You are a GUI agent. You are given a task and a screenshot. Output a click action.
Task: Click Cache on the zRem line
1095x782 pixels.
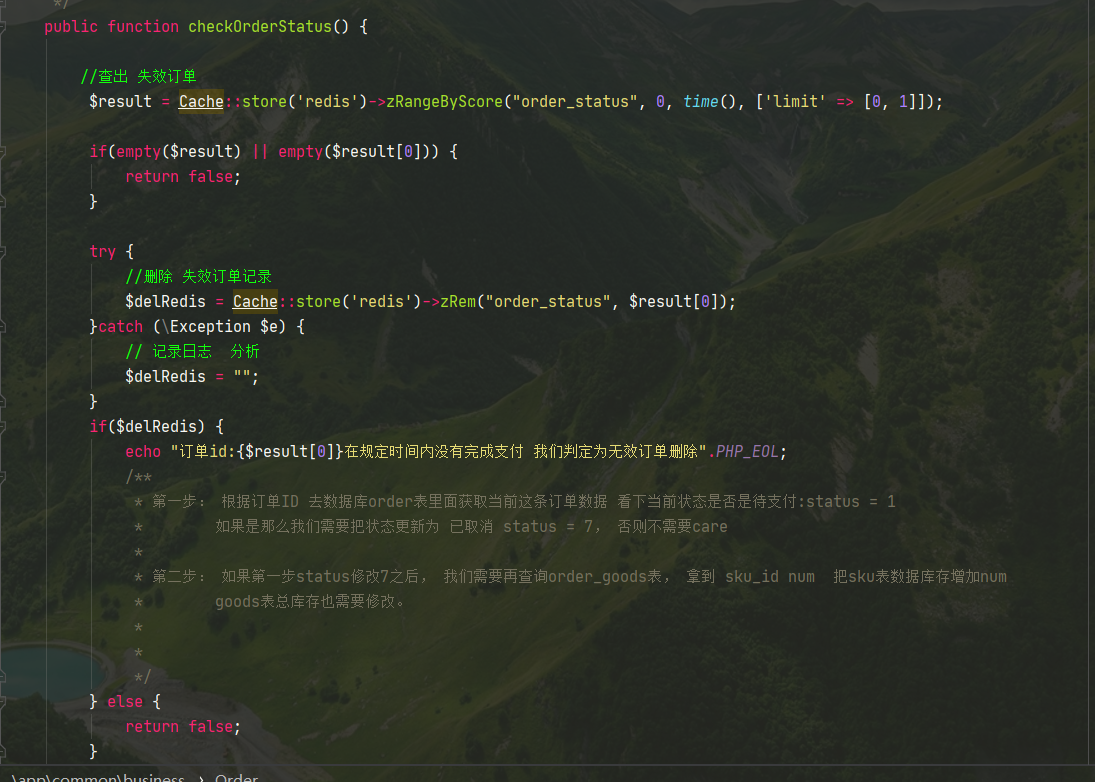tap(255, 302)
